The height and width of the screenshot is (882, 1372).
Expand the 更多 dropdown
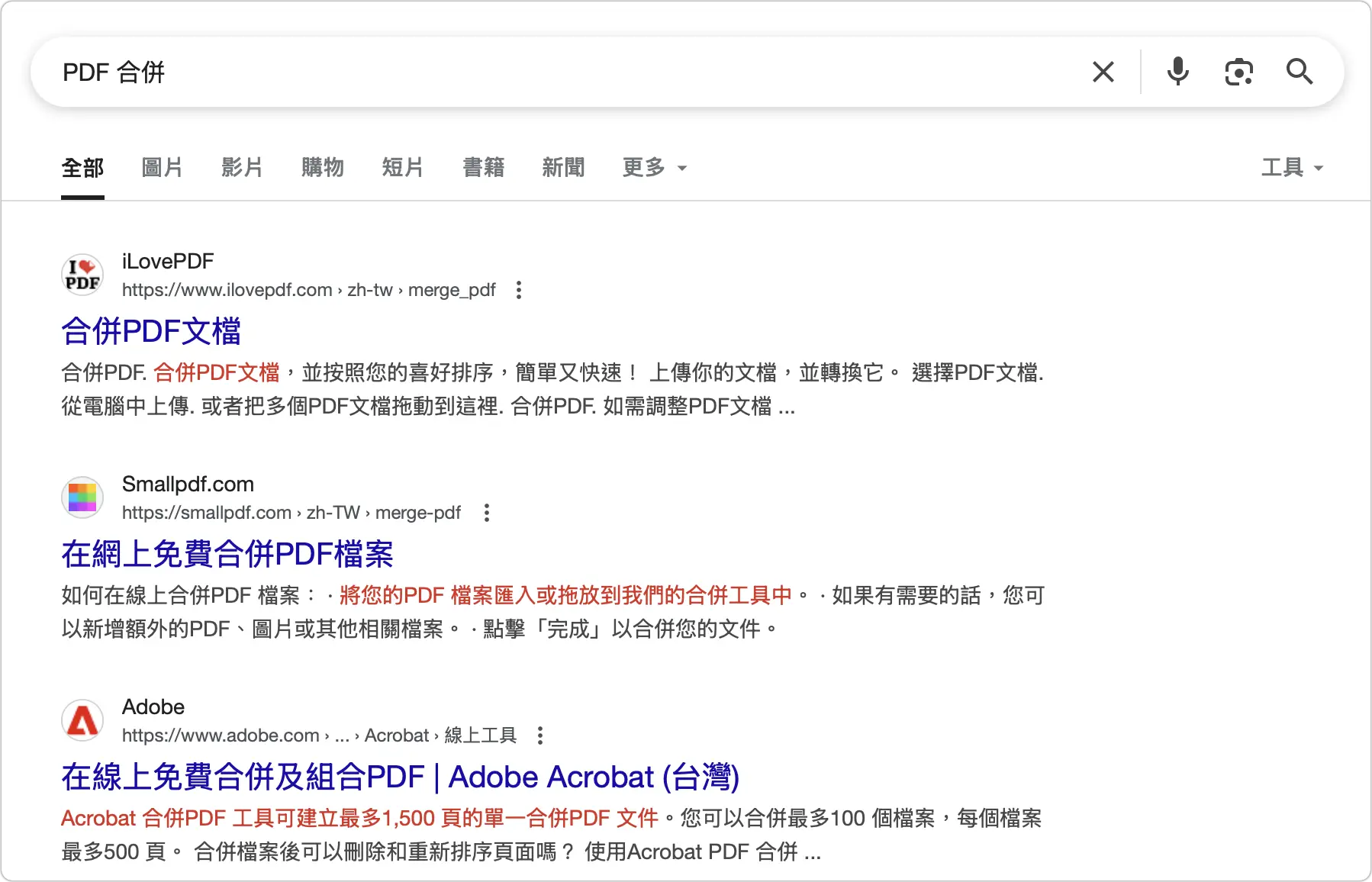pos(655,168)
